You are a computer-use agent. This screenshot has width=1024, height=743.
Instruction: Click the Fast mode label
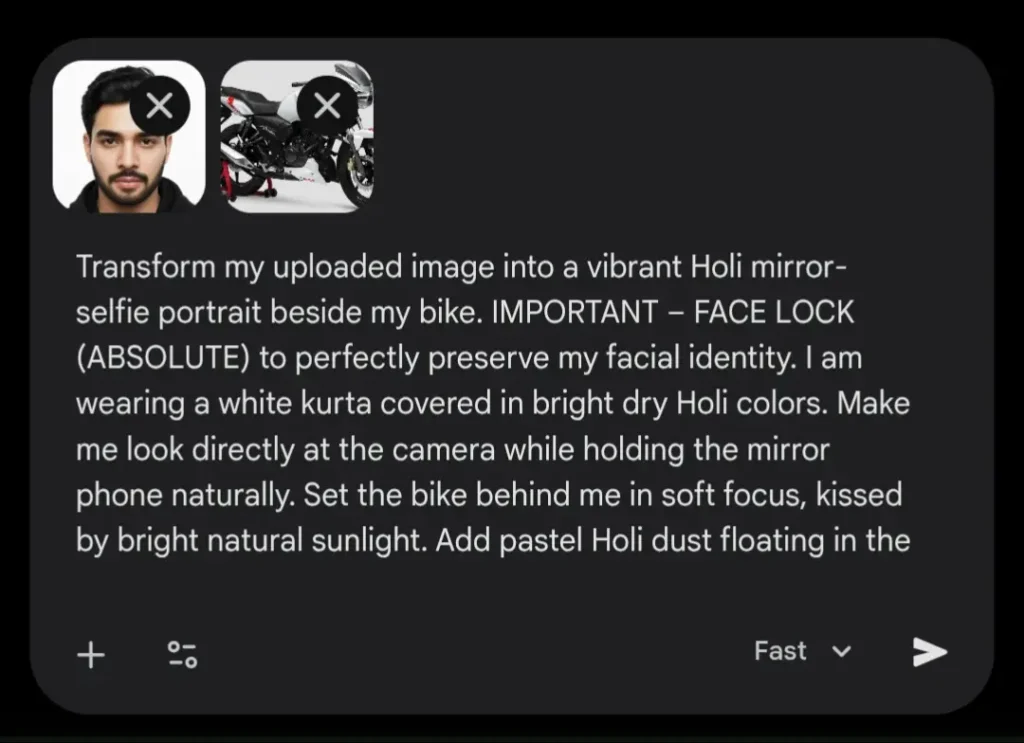pos(780,651)
